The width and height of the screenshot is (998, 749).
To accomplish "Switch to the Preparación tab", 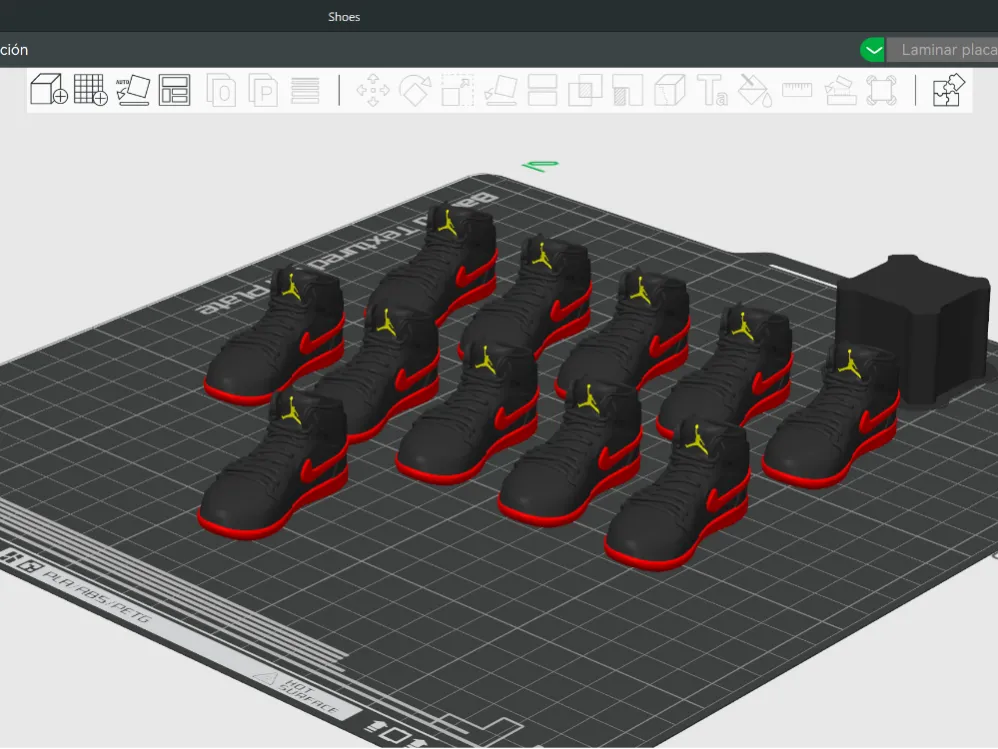I will [x=14, y=50].
